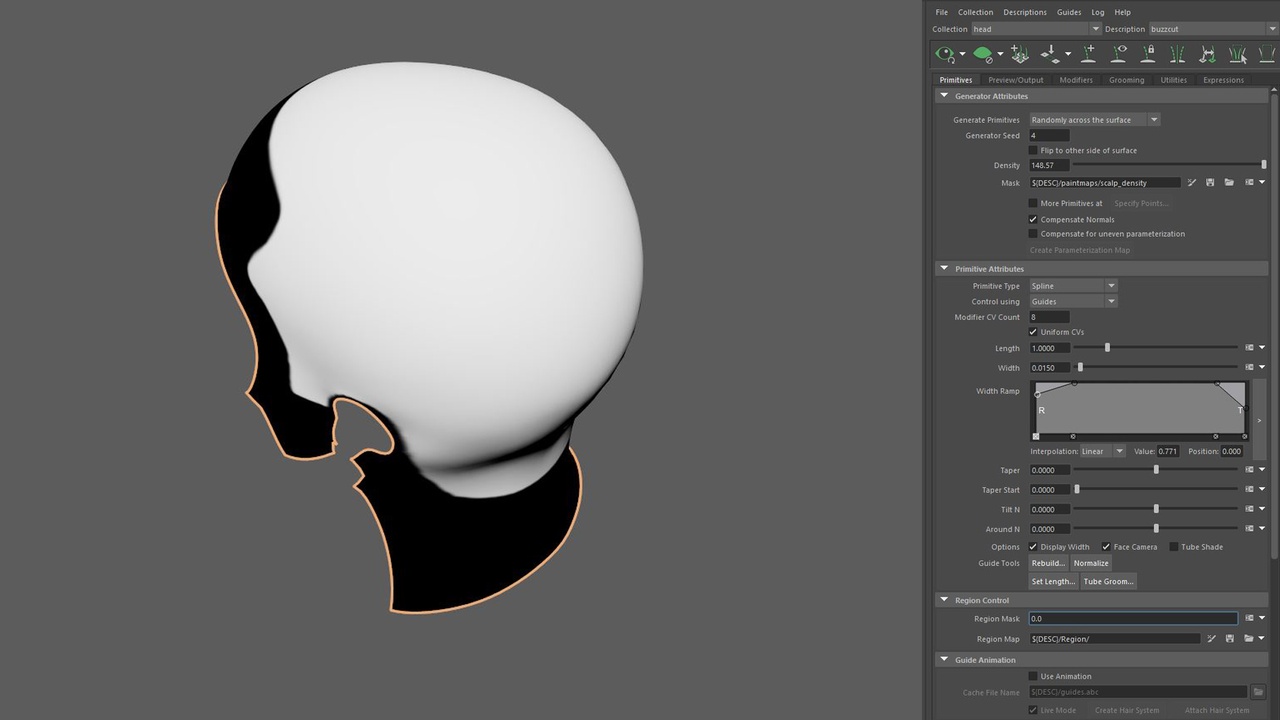Uncheck Compensate Normals checkbox

coord(1033,219)
